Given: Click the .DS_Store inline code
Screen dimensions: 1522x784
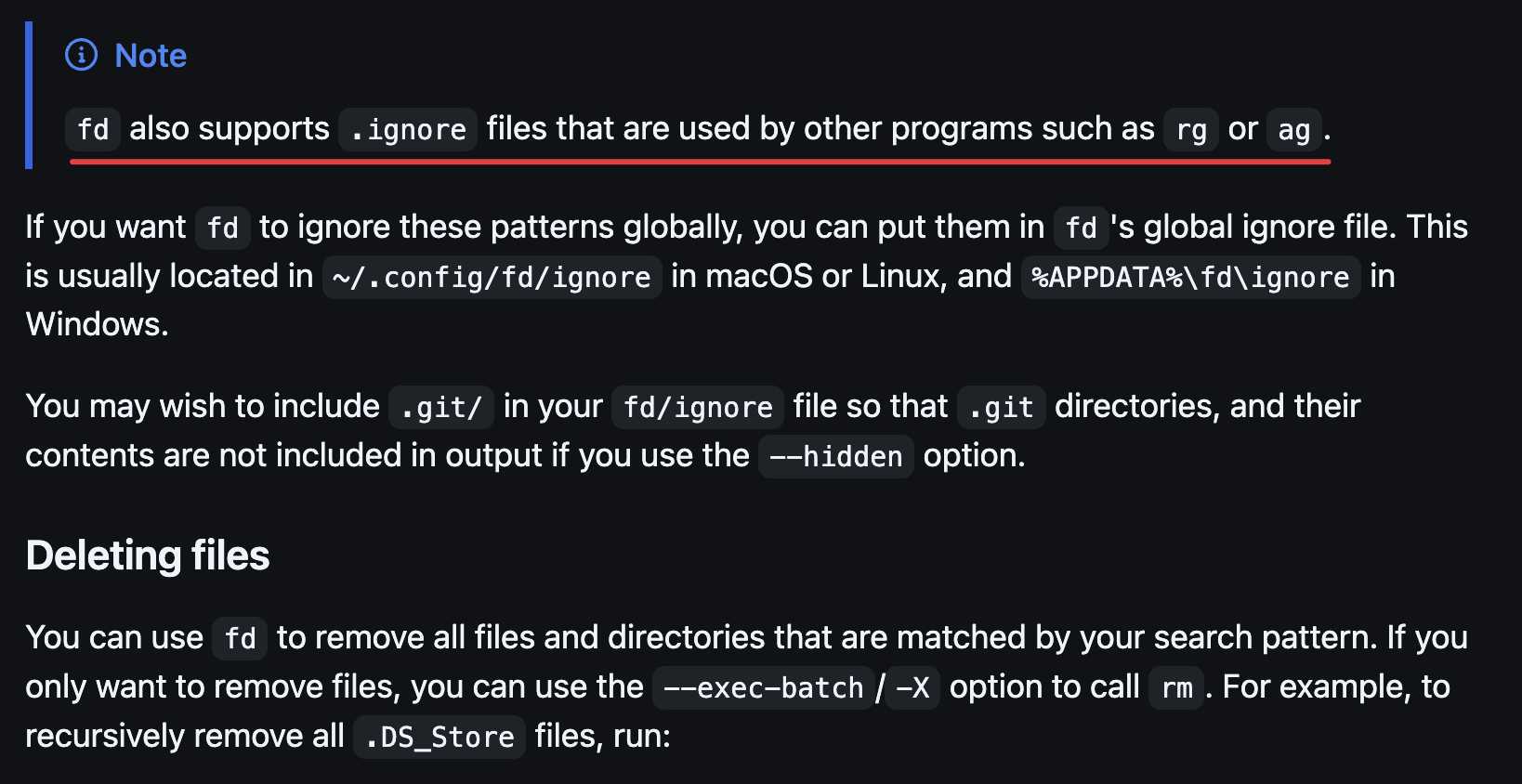Looking at the screenshot, I should [440, 737].
